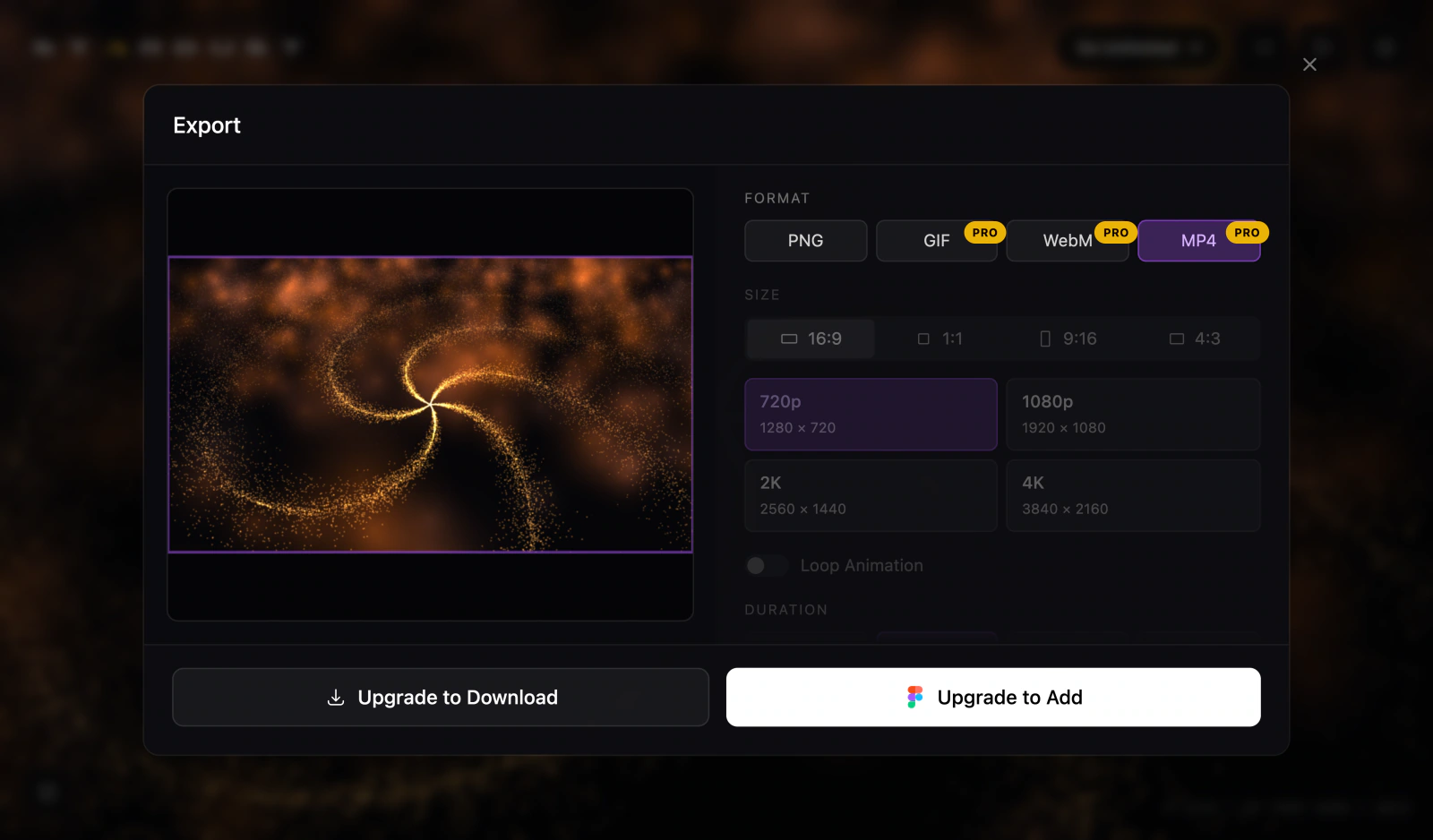Select GIF format
The height and width of the screenshot is (840, 1433).
click(936, 241)
